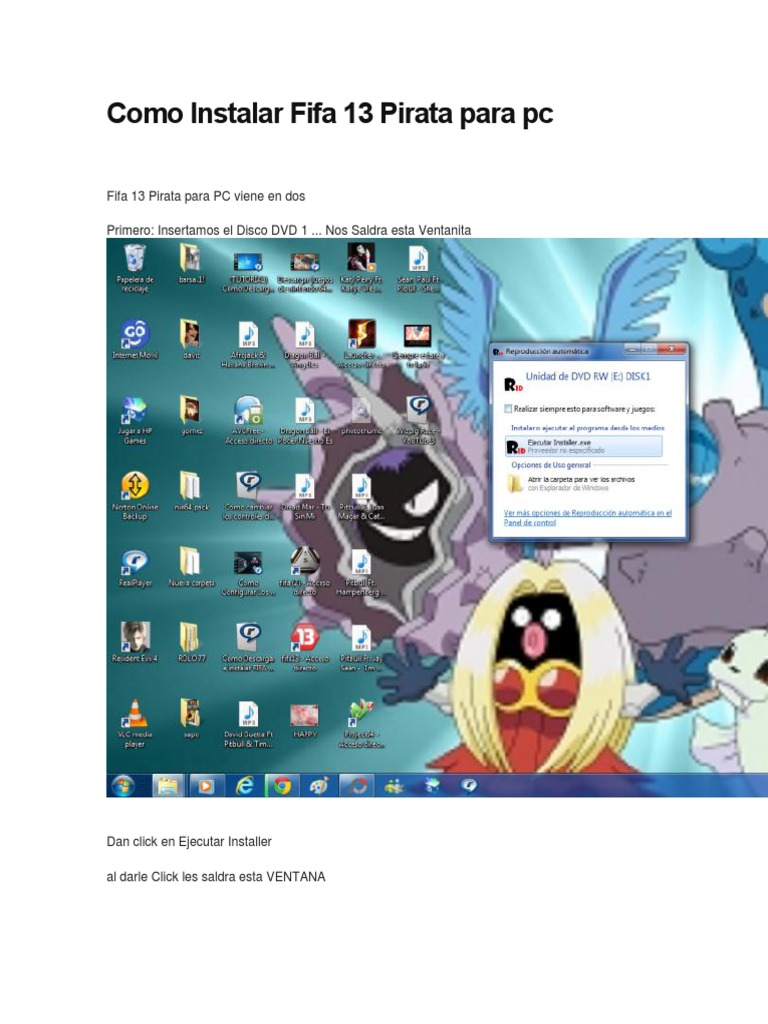Viewport: 768px width, 1024px height.
Task: Open the Dread Mar - Tu Sin Mi MP3
Action: coord(304,496)
